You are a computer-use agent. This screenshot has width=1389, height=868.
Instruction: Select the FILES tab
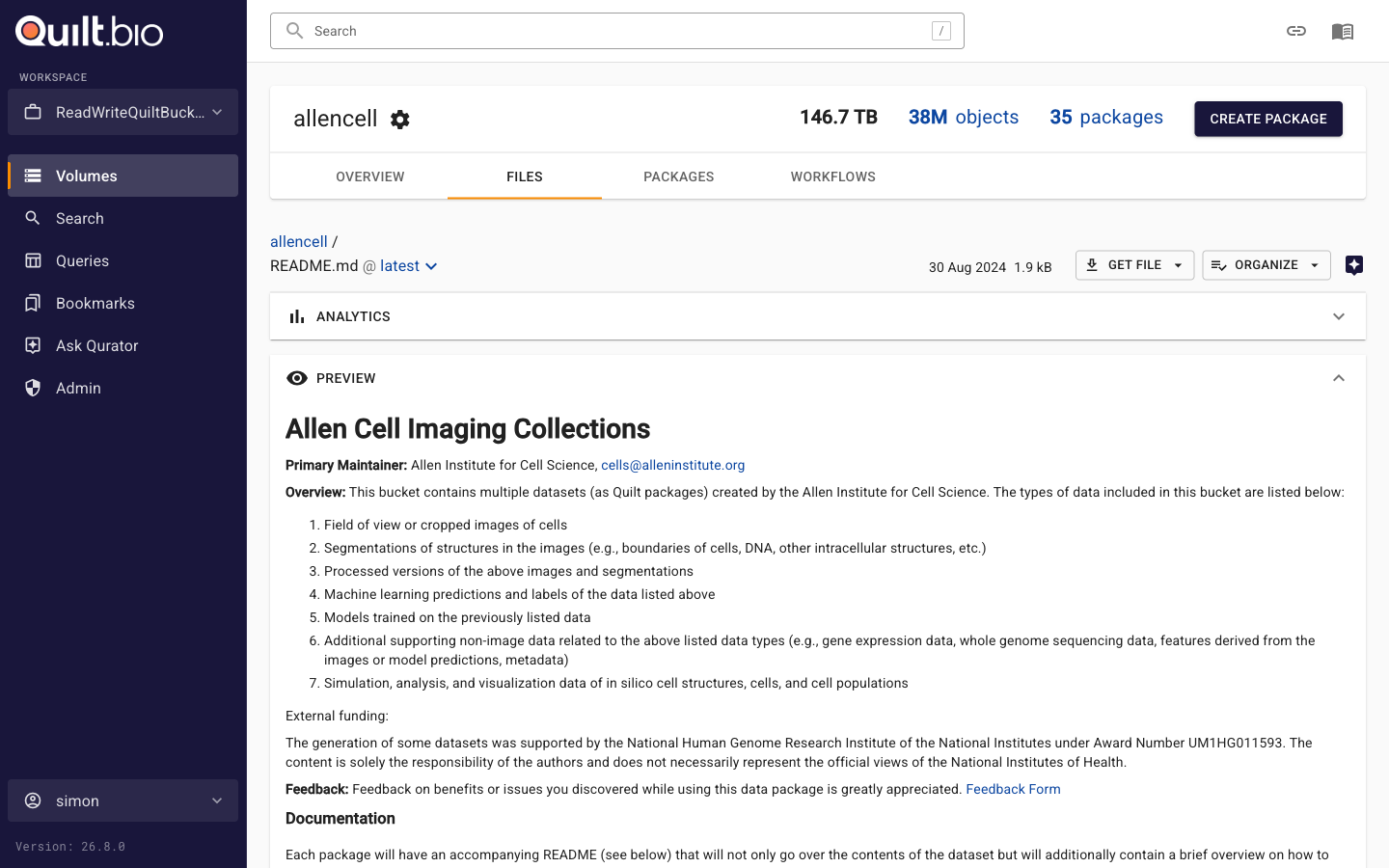click(x=525, y=176)
